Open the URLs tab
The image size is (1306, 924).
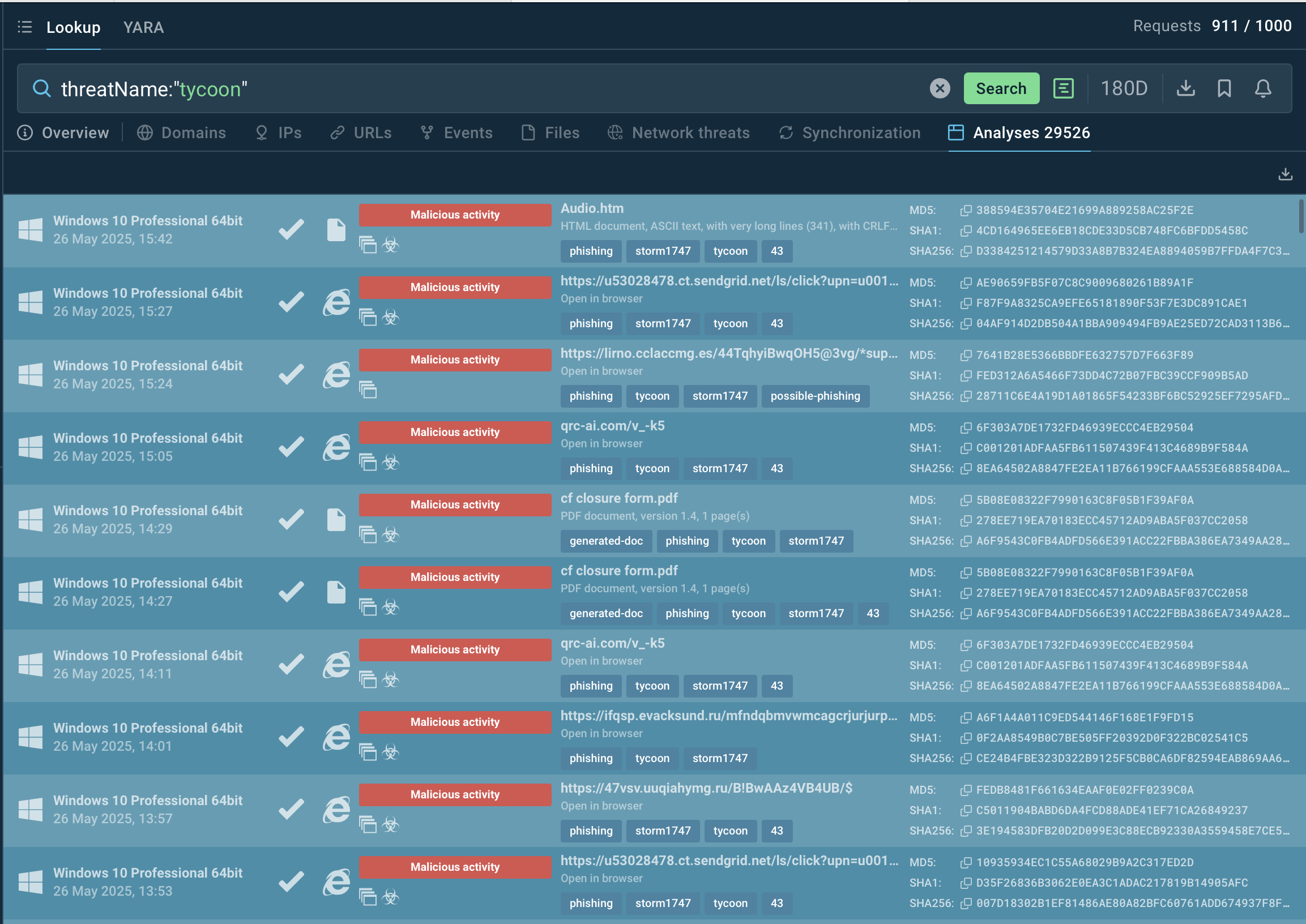[x=361, y=132]
